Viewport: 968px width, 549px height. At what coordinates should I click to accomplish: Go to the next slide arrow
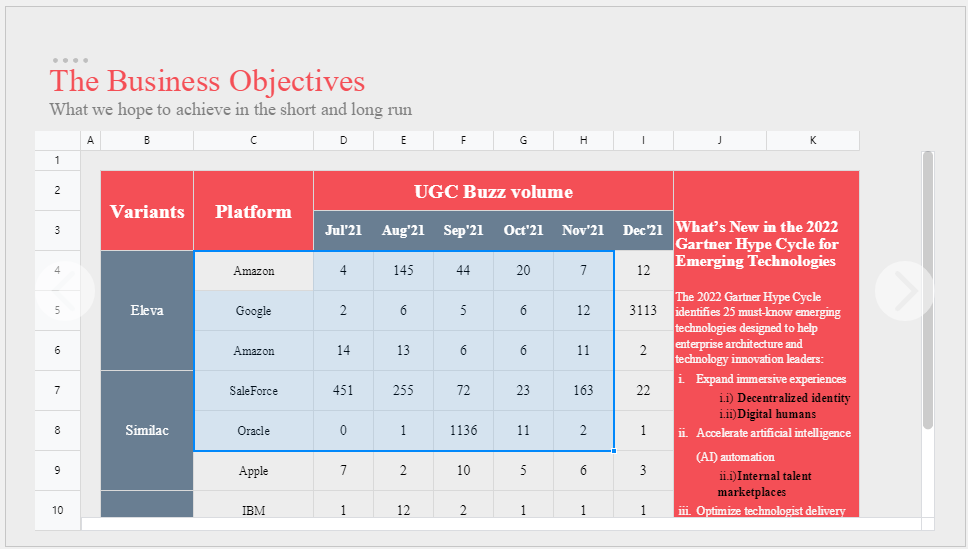coord(904,291)
